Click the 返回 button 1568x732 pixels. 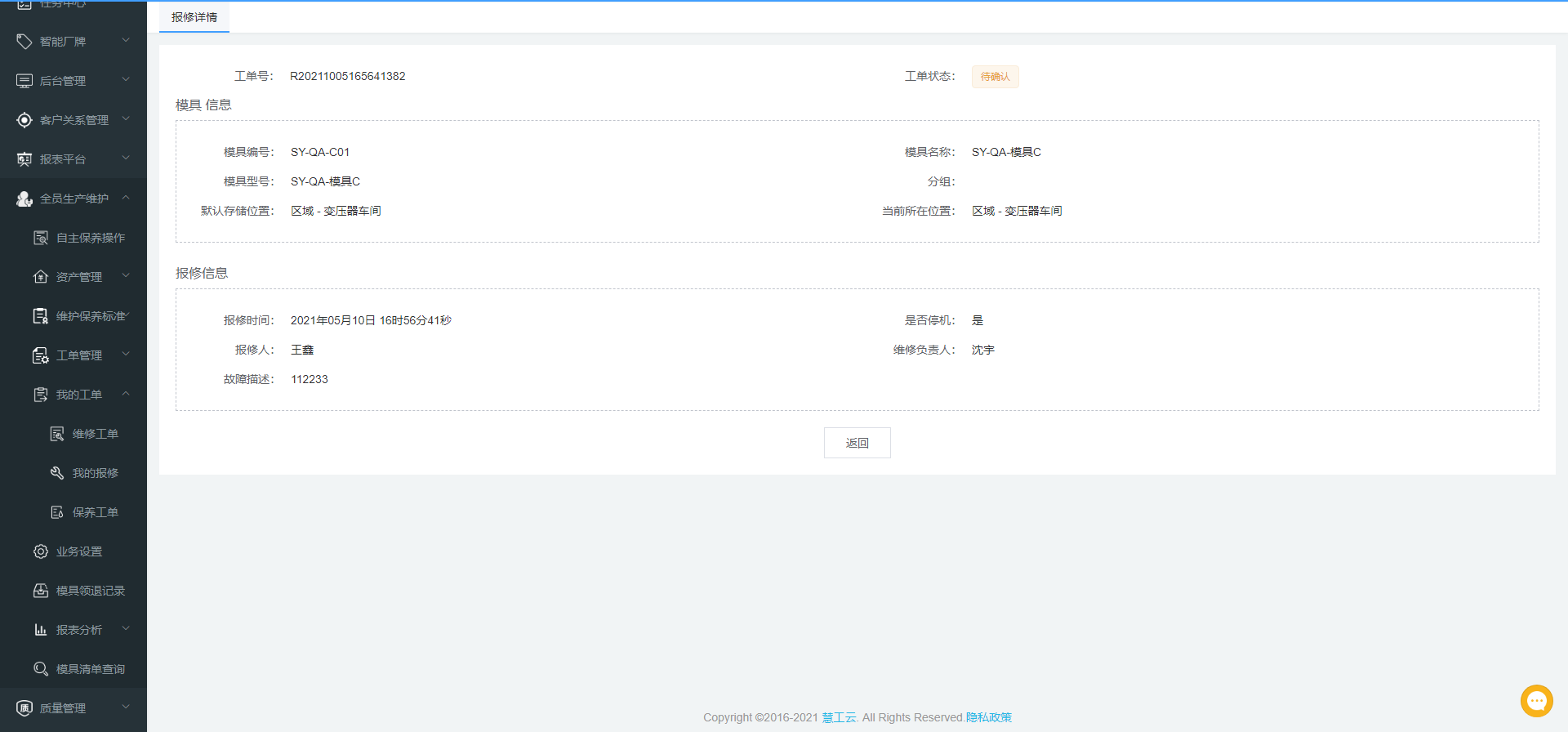[857, 443]
